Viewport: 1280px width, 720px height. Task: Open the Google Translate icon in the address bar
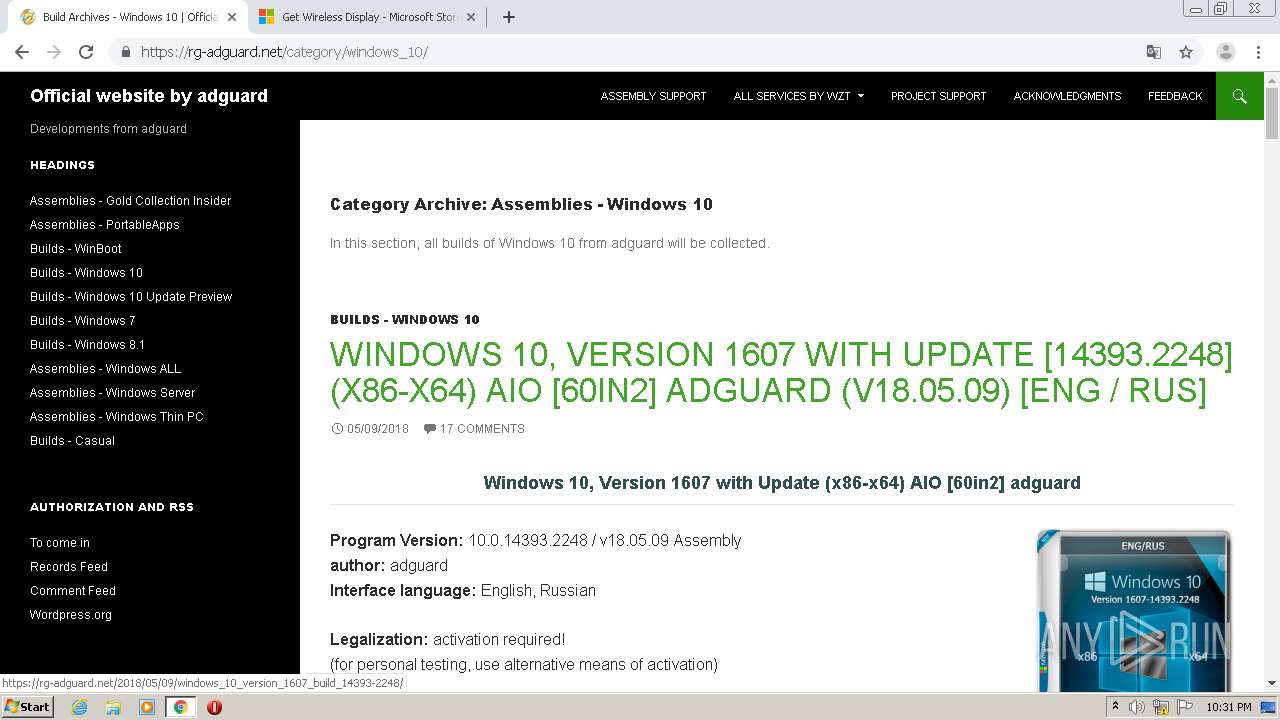pyautogui.click(x=1153, y=52)
